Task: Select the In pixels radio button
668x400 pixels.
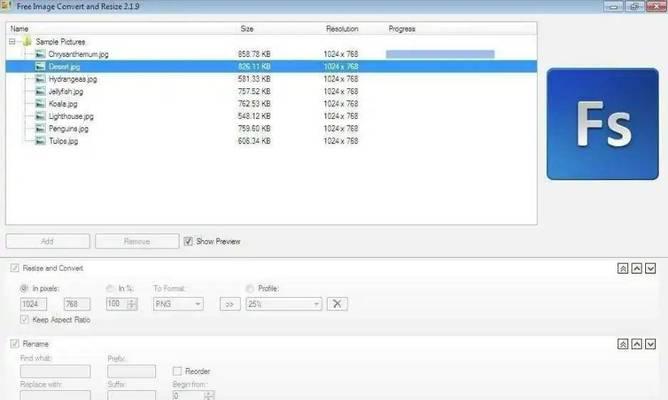Action: click(x=24, y=288)
